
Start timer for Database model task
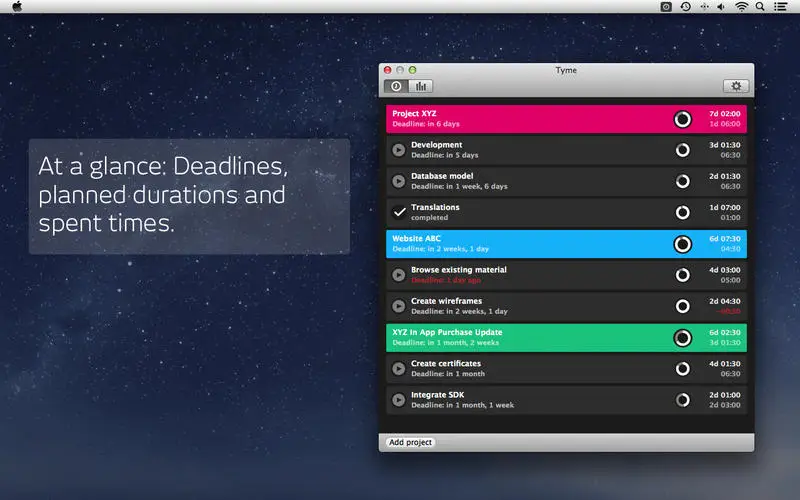point(398,181)
